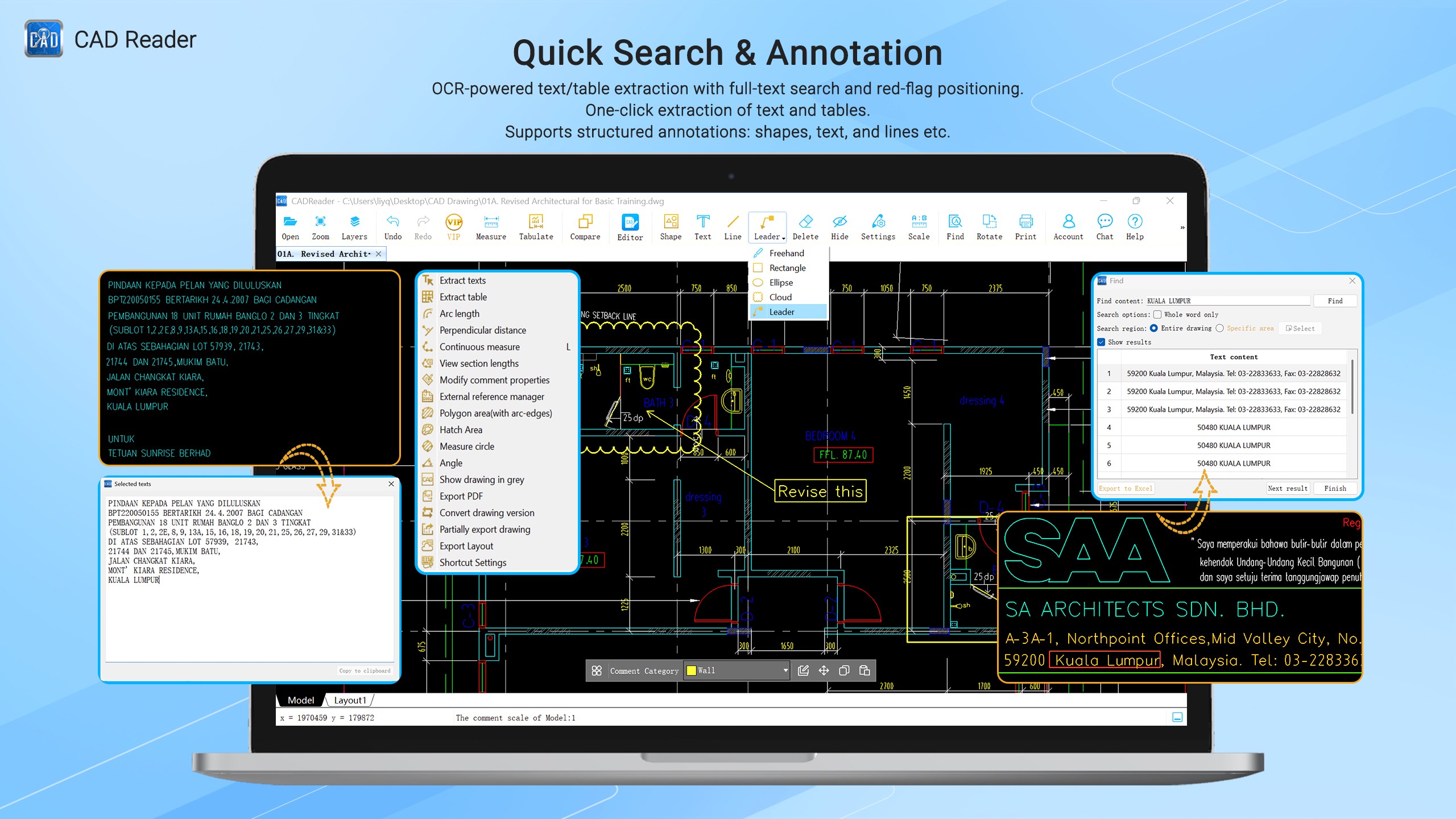Open the Comment Category Wall dropdown
The image size is (1456, 819).
click(x=737, y=671)
